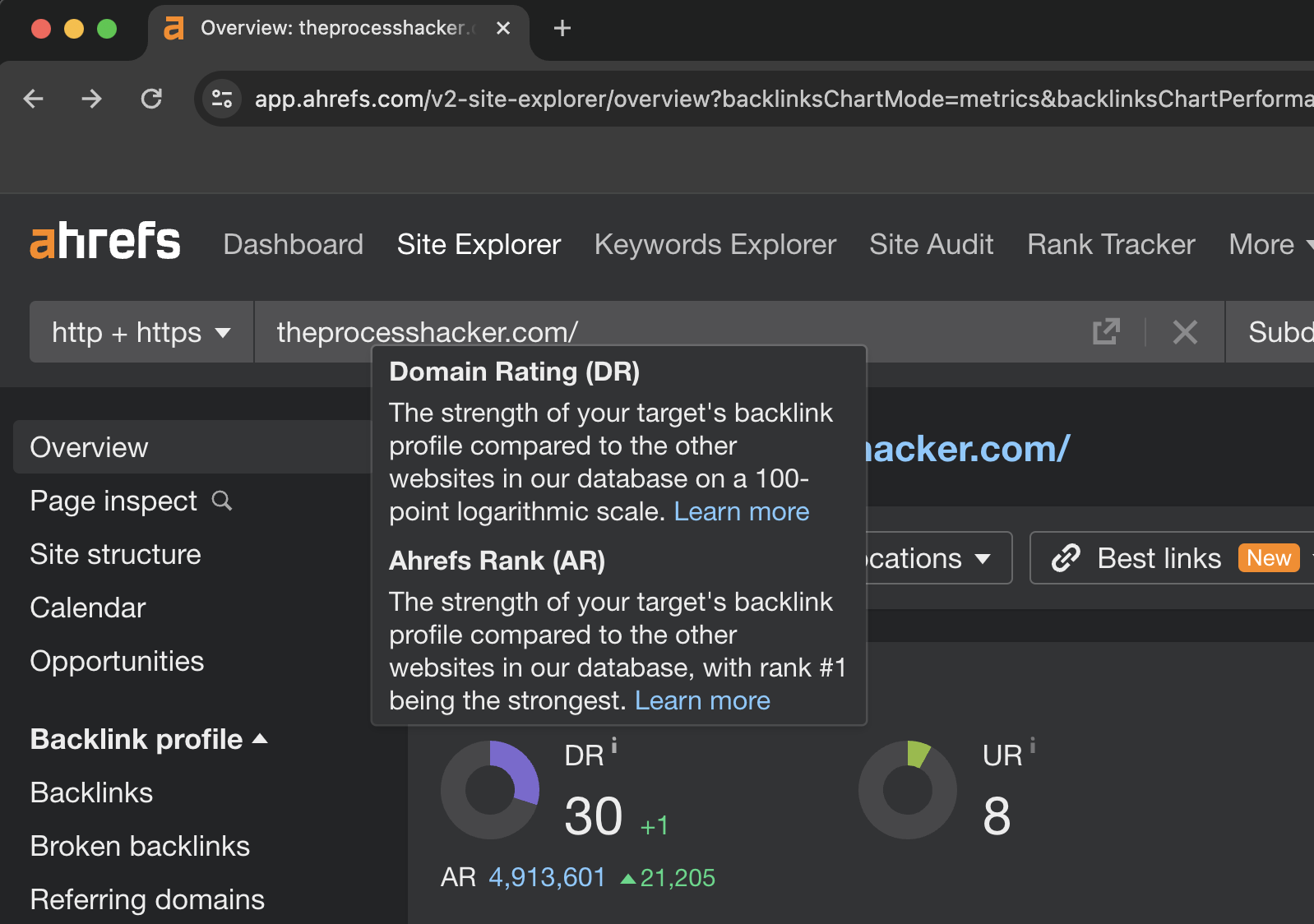
Task: Open Page inspect in the sidebar
Action: 113,501
